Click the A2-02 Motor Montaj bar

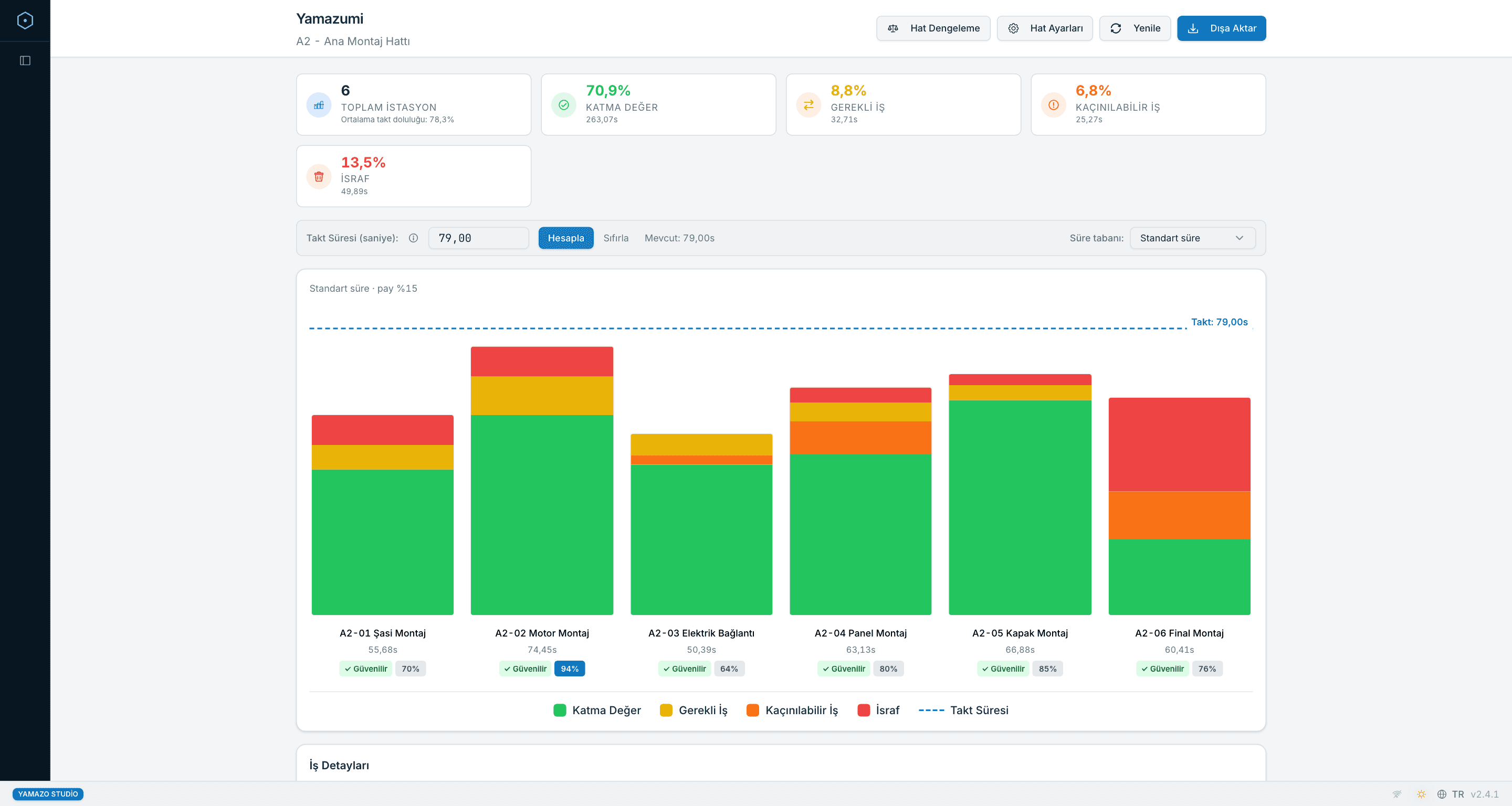click(x=541, y=481)
